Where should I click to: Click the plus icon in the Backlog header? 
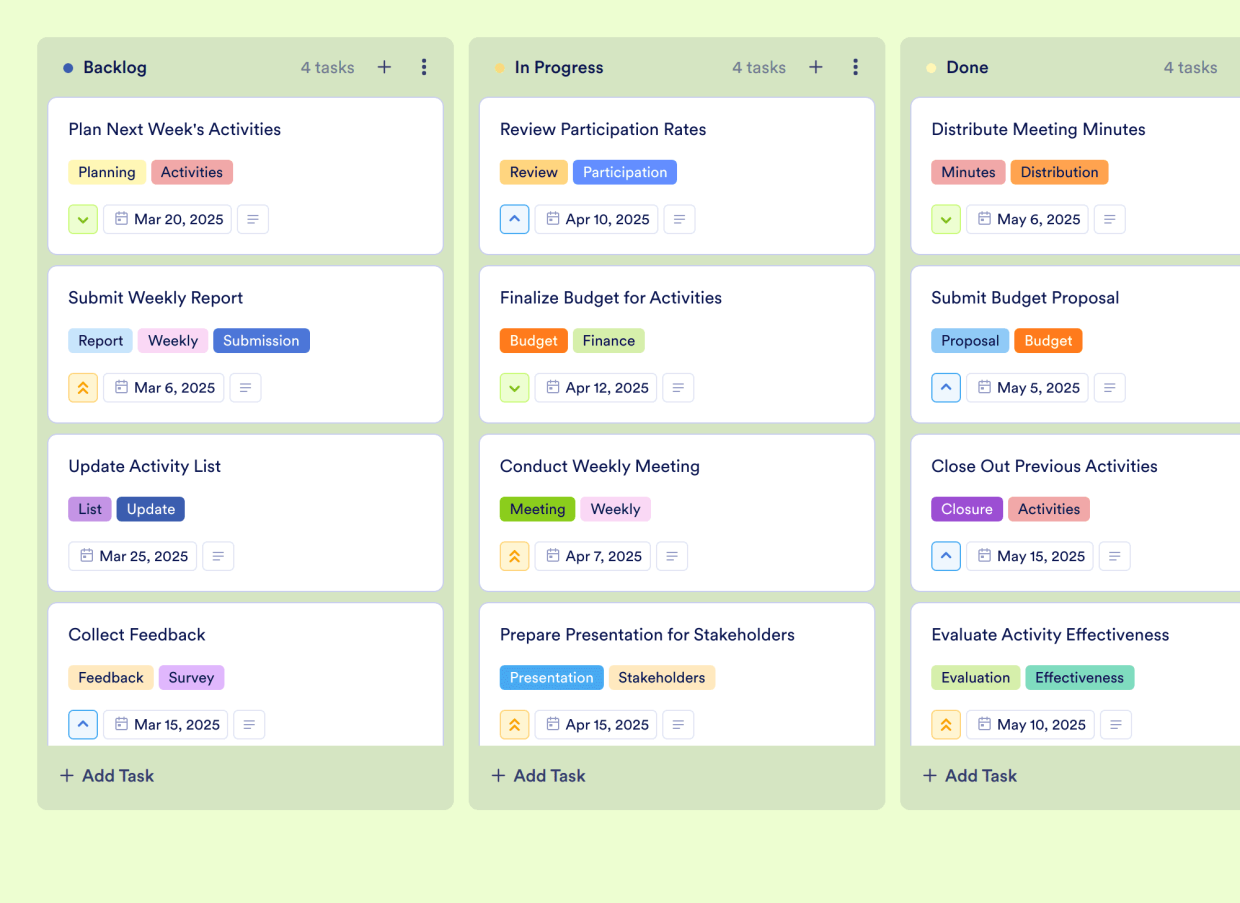384,67
